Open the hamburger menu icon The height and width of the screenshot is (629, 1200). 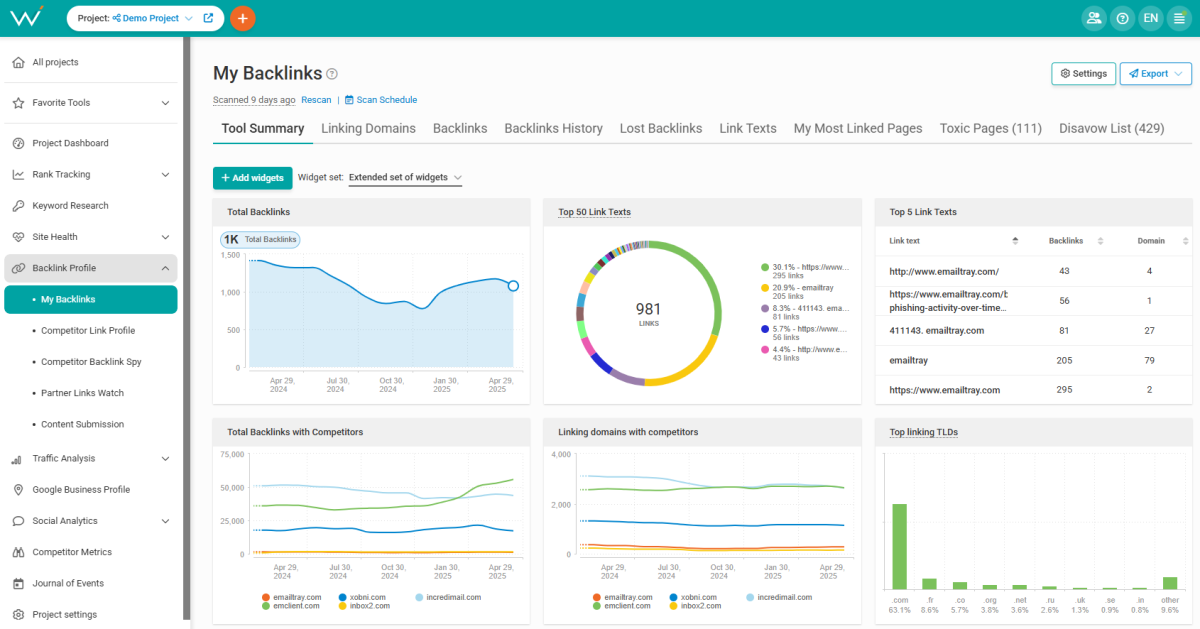1180,18
